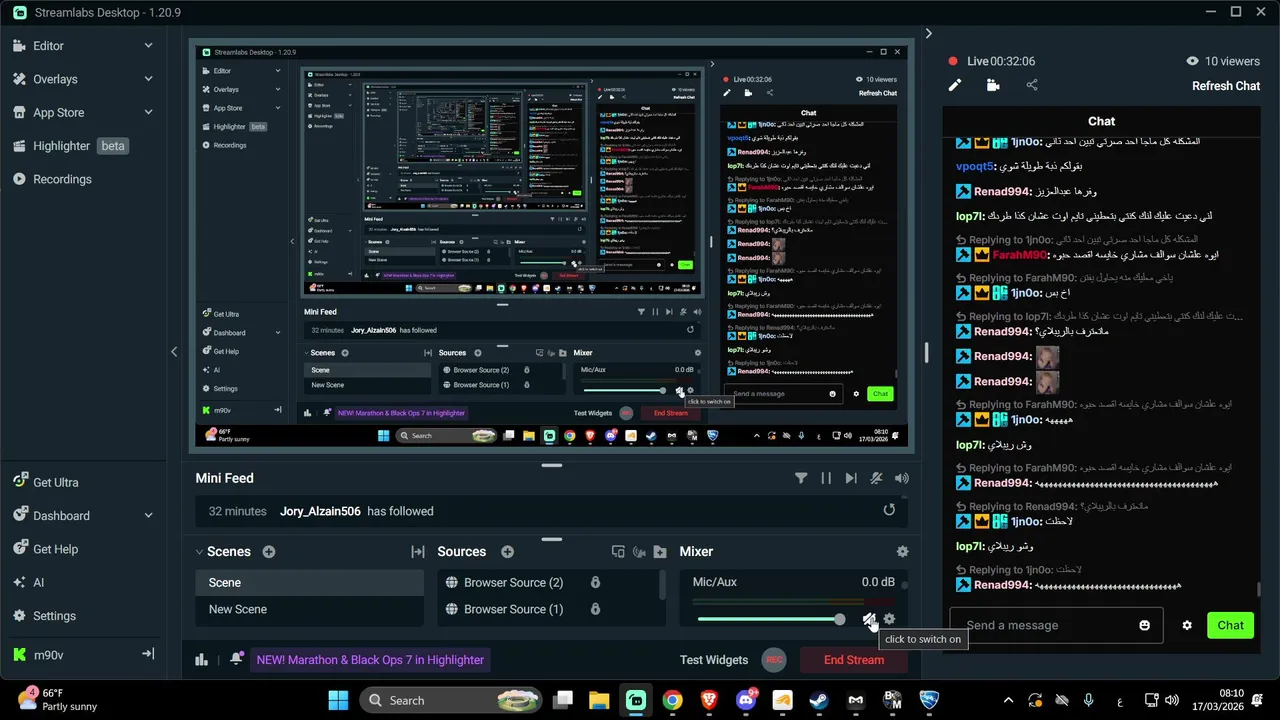Add a source folder
The image size is (1280, 720).
click(x=660, y=551)
